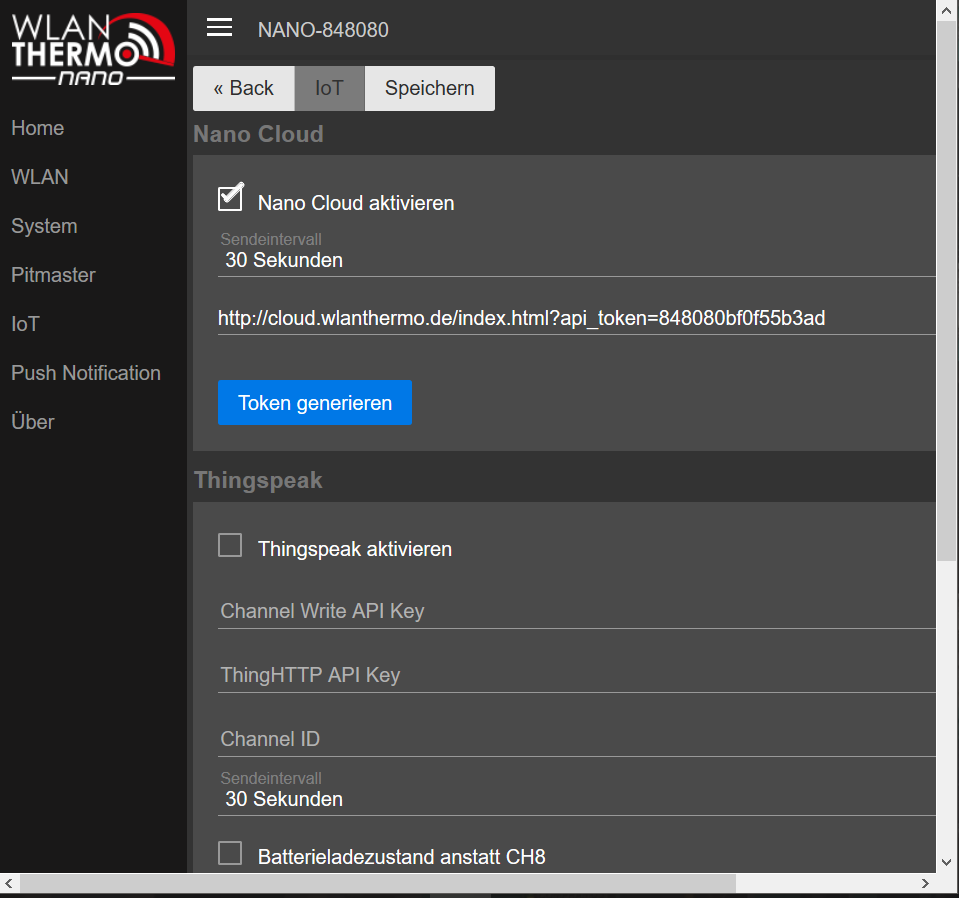Click the « Back button
The height and width of the screenshot is (898, 959).
pyautogui.click(x=243, y=89)
